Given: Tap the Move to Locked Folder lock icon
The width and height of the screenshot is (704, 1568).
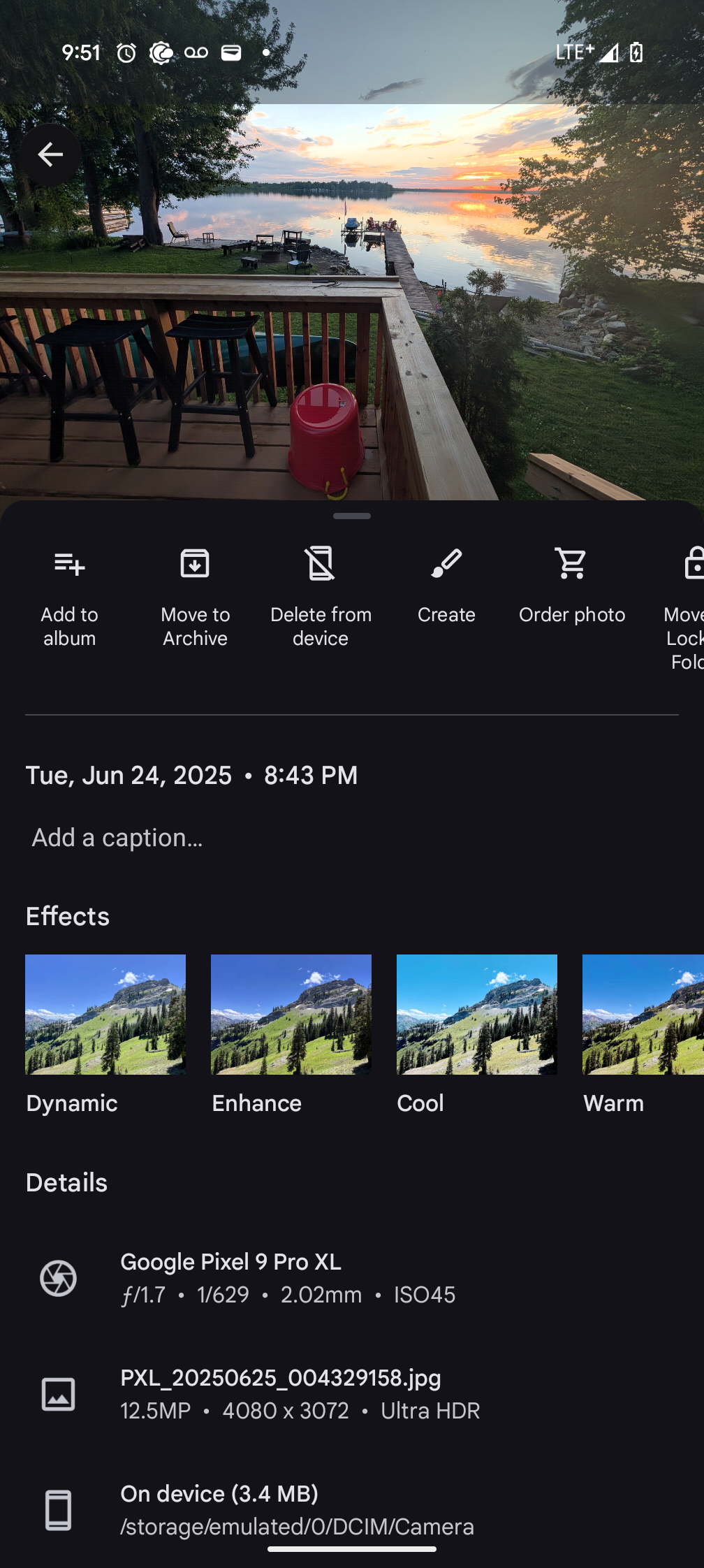Looking at the screenshot, I should point(693,564).
